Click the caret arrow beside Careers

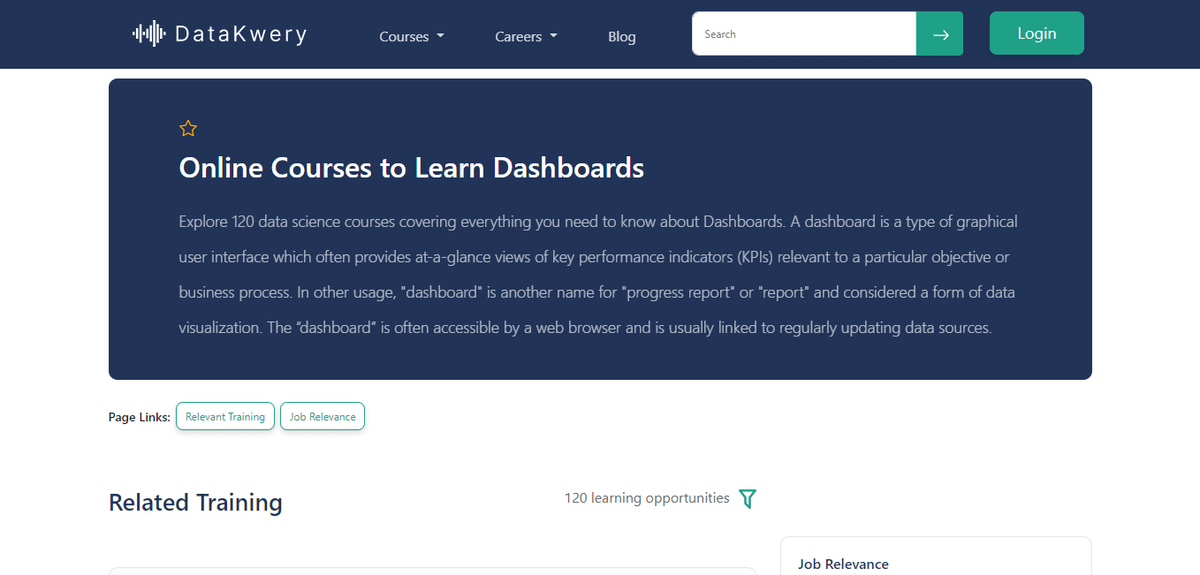[554, 37]
